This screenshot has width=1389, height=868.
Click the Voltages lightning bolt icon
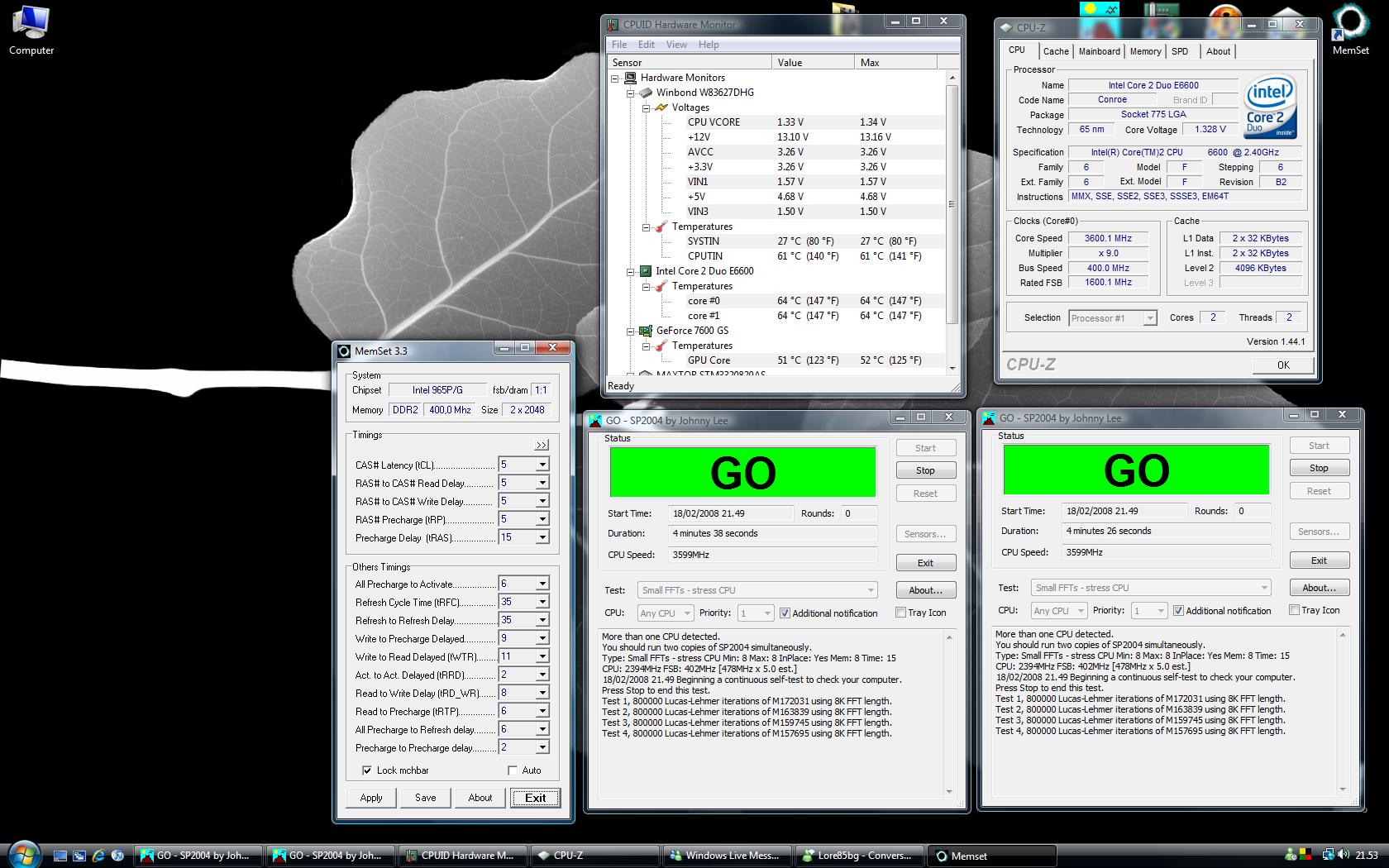coord(661,107)
